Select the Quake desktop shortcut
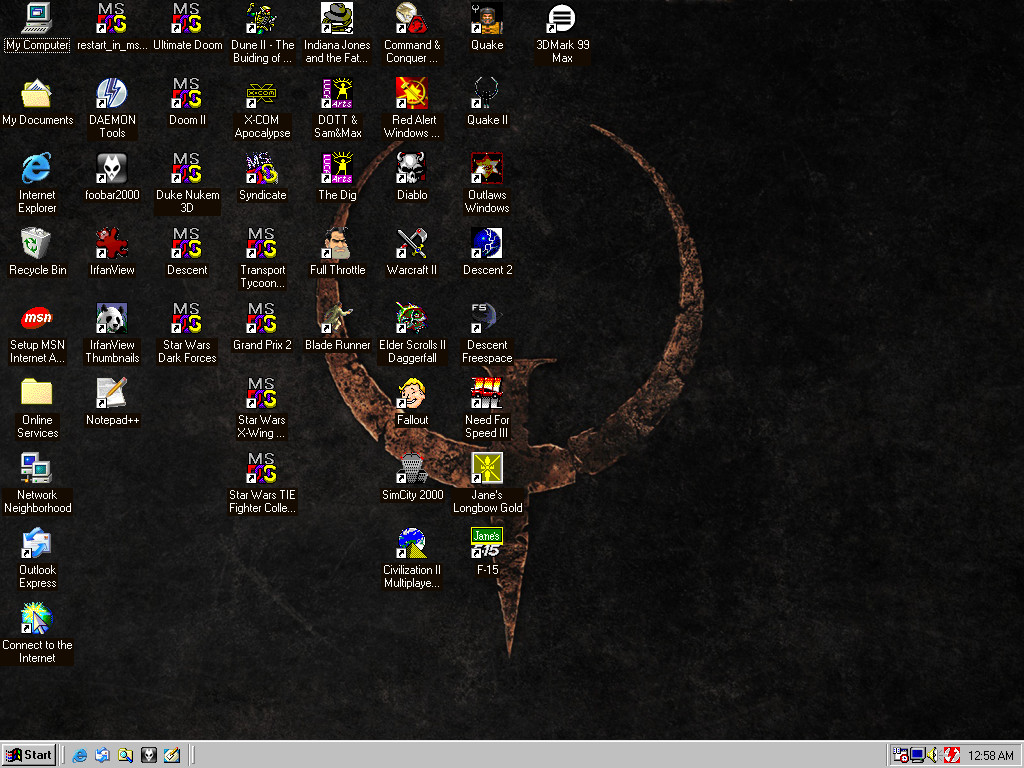 (487, 19)
